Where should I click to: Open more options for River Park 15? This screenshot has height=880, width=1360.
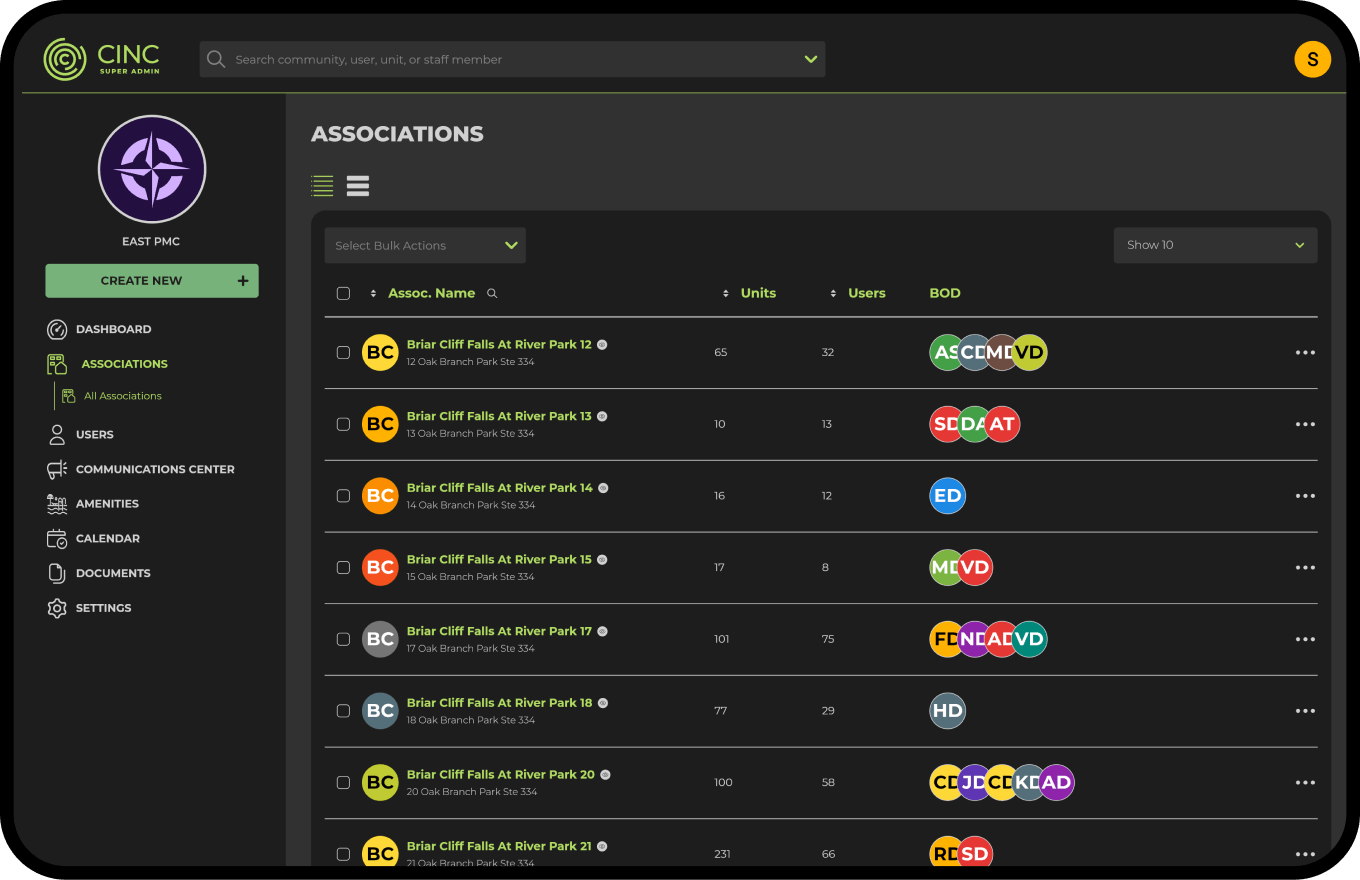(x=1305, y=567)
